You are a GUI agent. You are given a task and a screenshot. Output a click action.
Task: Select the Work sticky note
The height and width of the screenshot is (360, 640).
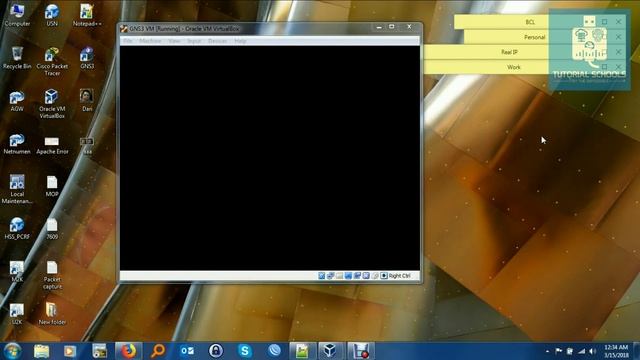pyautogui.click(x=514, y=67)
